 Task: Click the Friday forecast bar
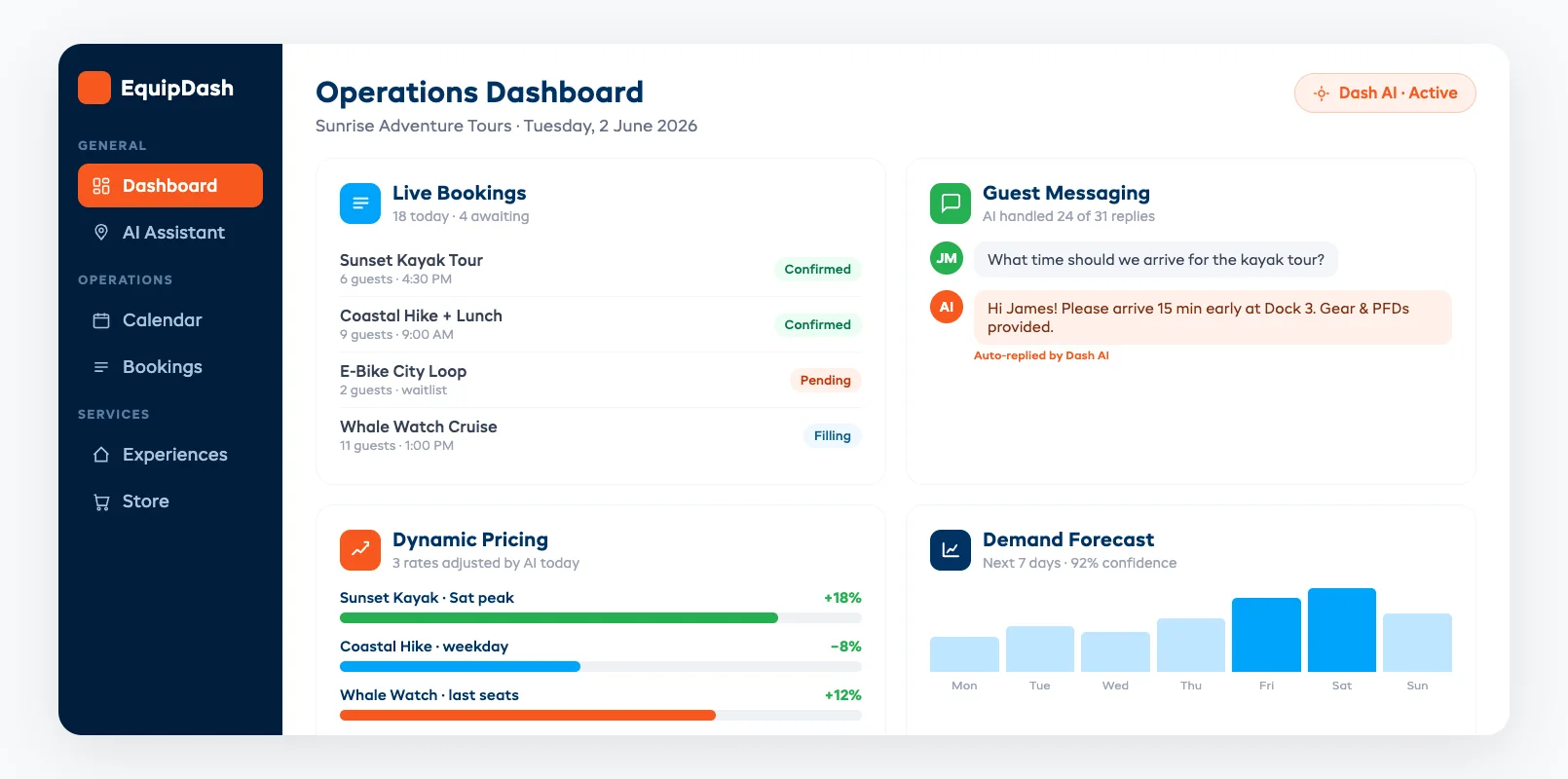pos(1266,635)
